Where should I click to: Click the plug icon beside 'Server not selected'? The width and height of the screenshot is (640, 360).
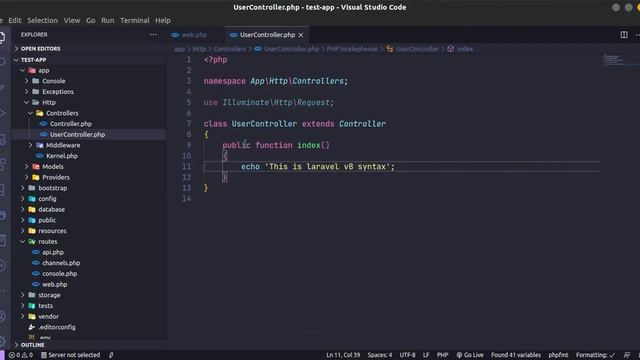click(111, 355)
